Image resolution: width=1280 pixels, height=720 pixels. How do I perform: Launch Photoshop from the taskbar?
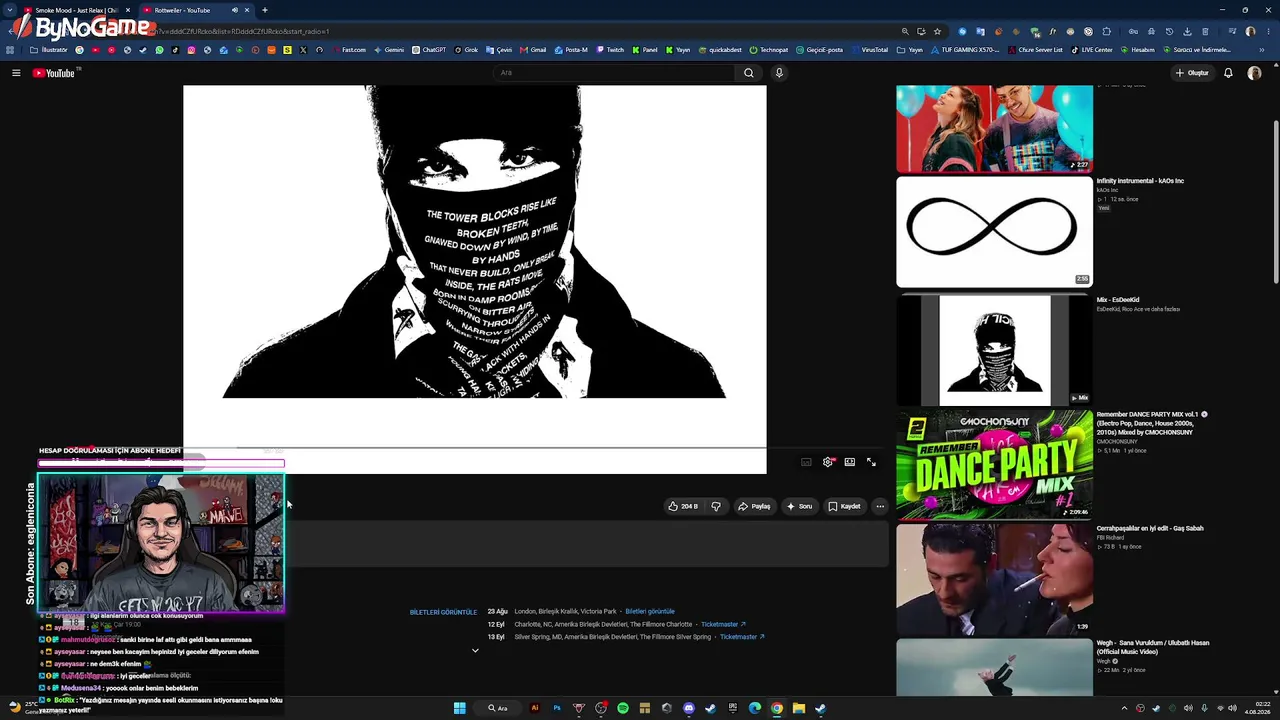557,708
